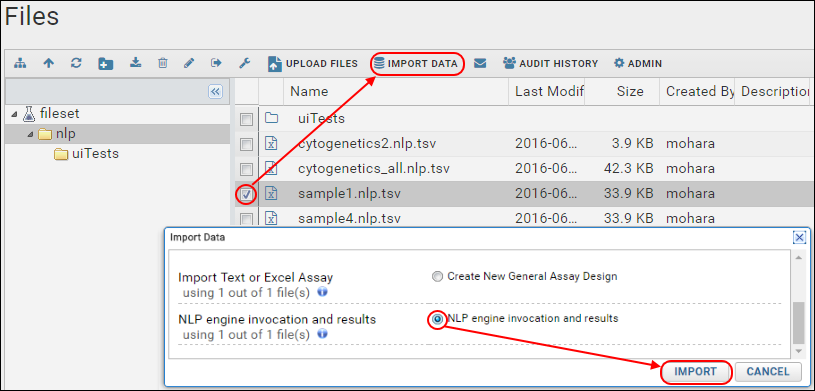
Task: Open the uiTests folder name in list
Action: click(x=321, y=119)
